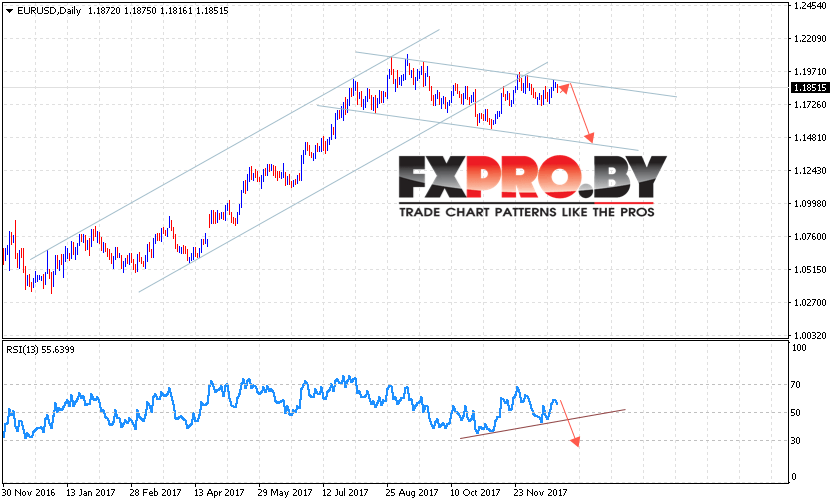Click the OHLC values 1.18720 1.18750 1.18161 1.18515
This screenshot has height=504, width=831.
158,11
